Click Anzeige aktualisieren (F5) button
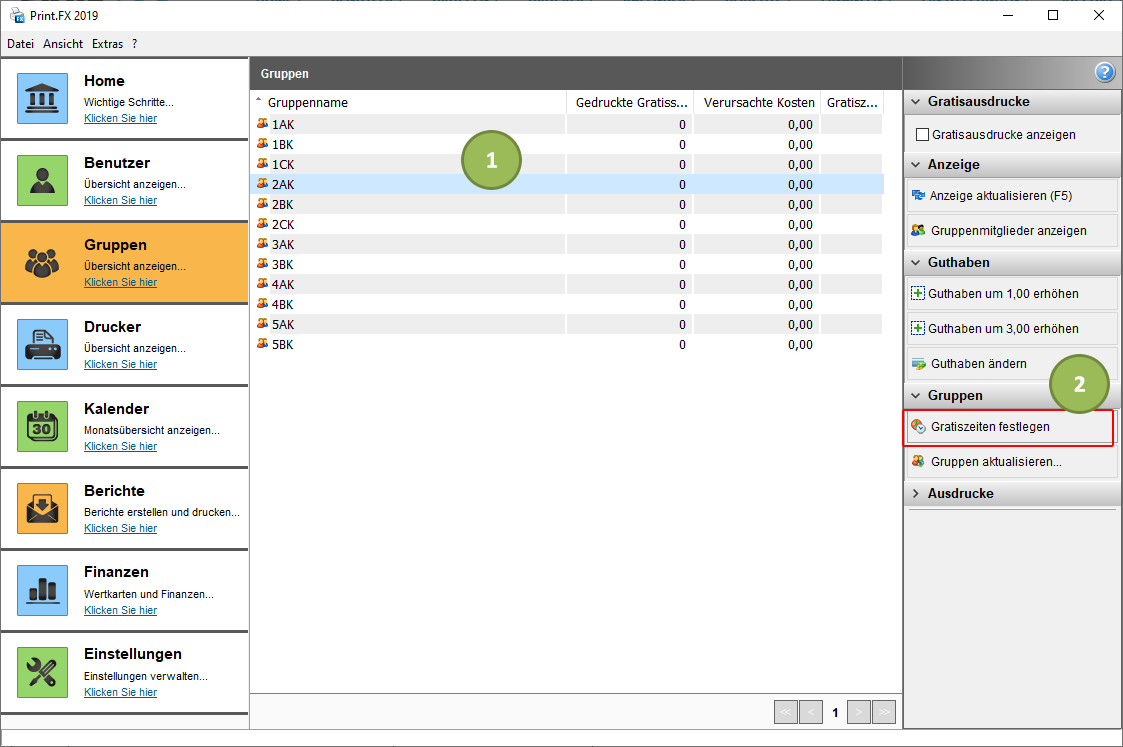1123x747 pixels. point(1000,196)
